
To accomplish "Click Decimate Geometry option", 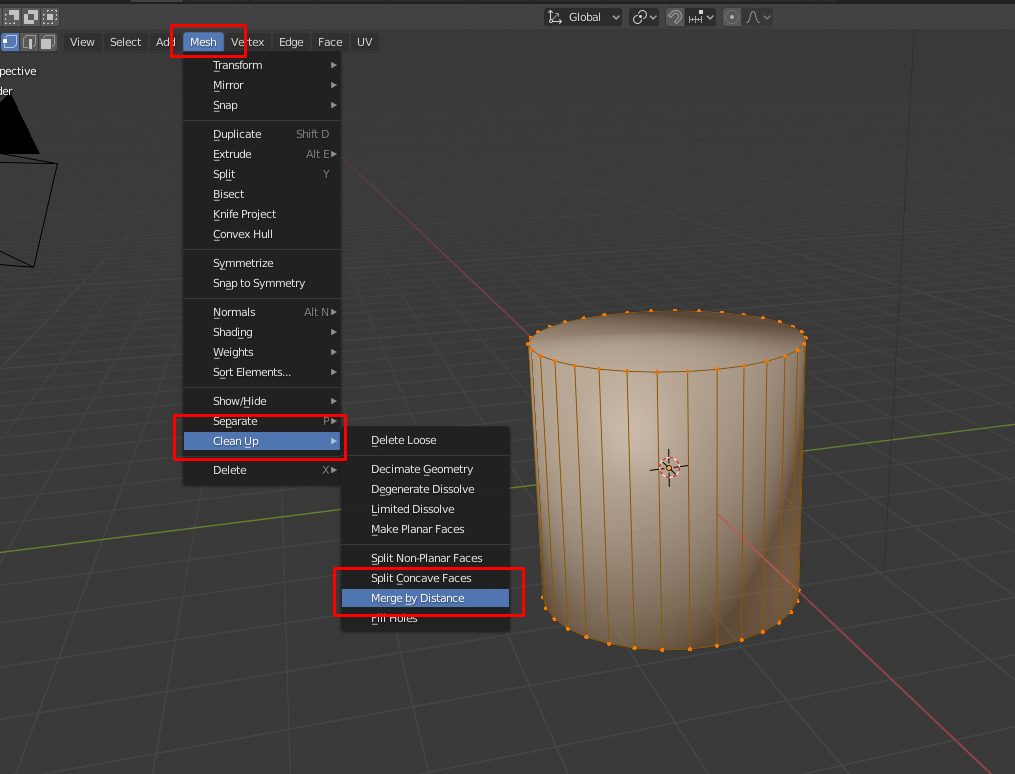I will coord(422,469).
